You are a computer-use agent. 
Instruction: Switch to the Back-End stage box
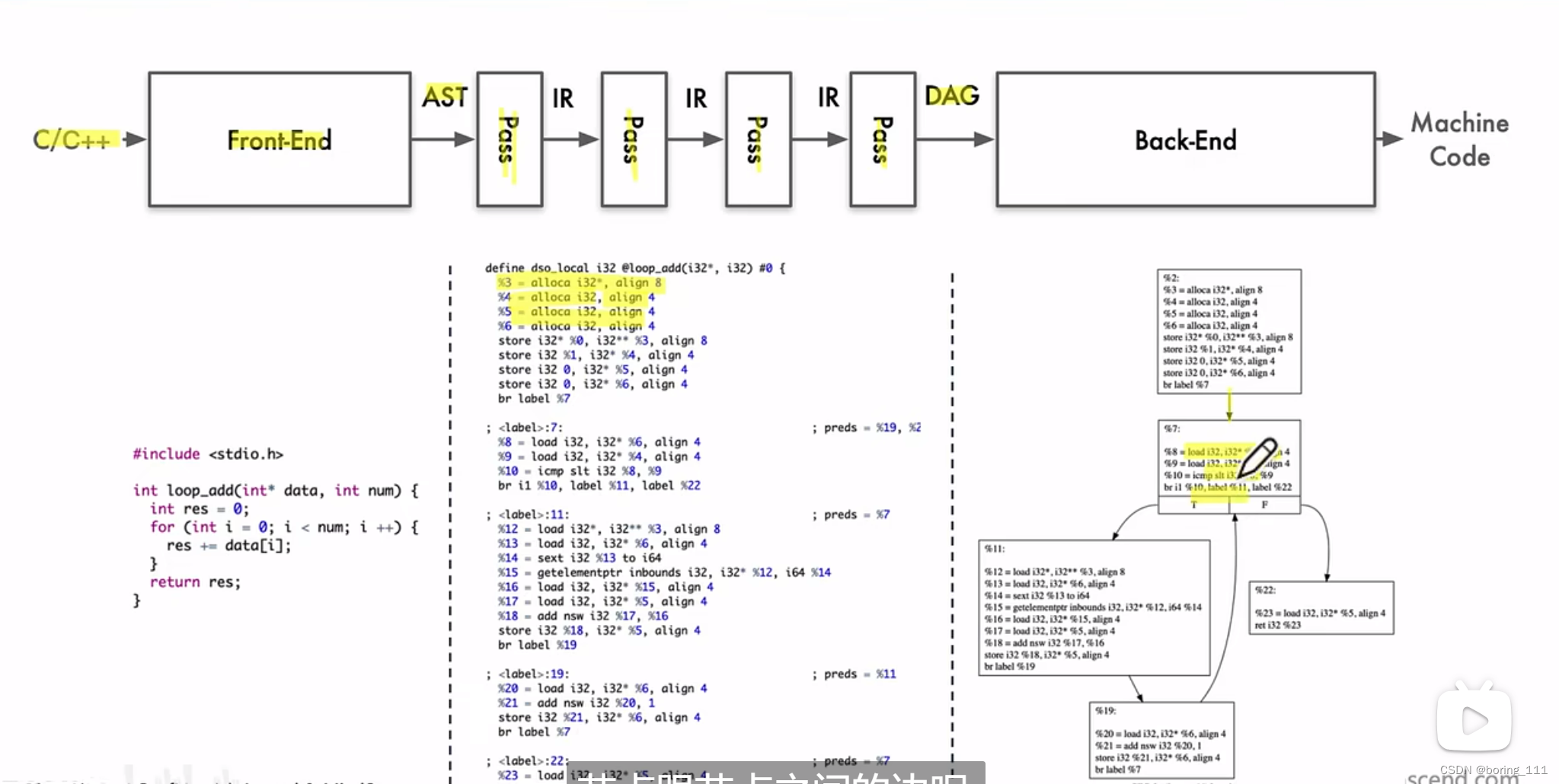tap(1185, 140)
